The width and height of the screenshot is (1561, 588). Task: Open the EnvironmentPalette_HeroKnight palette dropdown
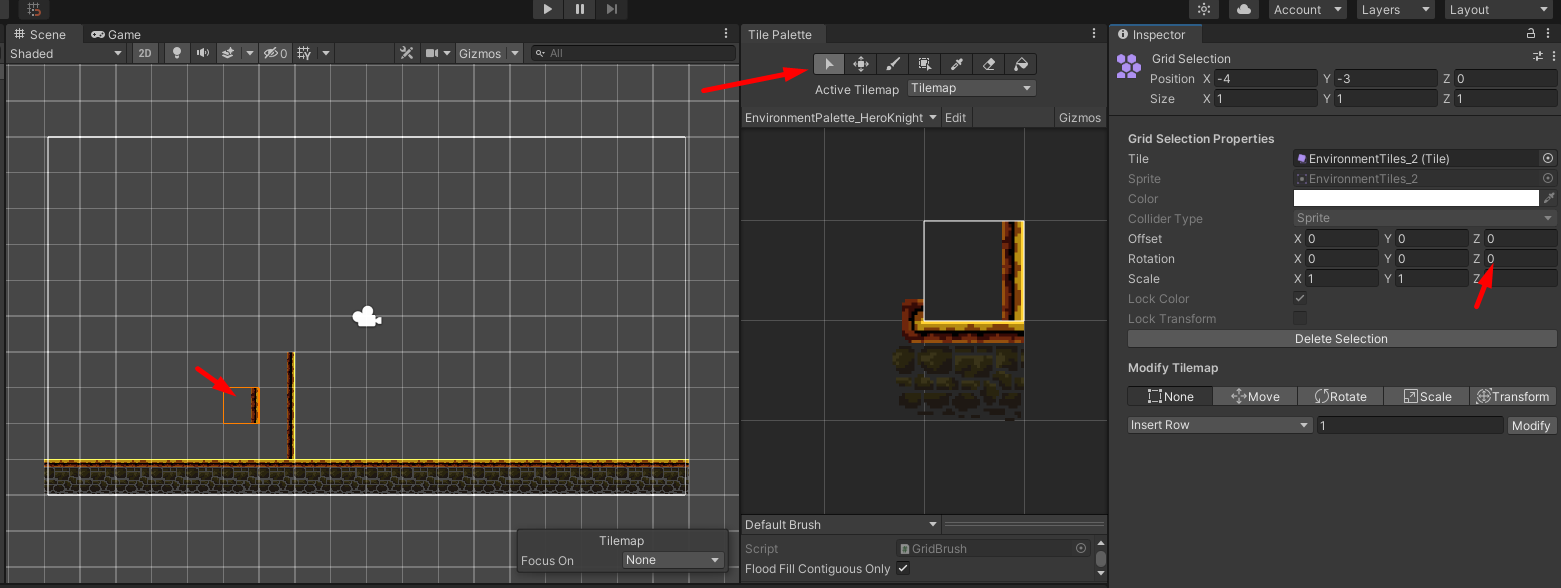tap(838, 117)
